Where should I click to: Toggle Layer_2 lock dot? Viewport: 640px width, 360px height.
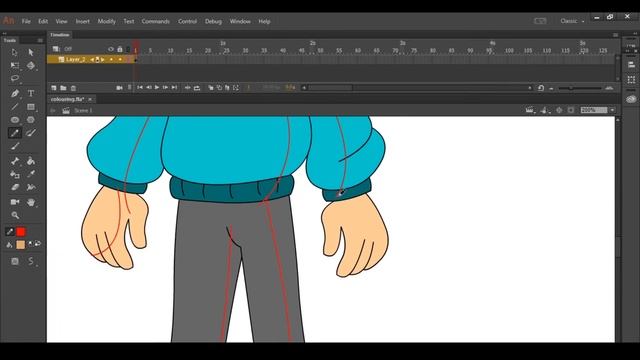[x=120, y=60]
